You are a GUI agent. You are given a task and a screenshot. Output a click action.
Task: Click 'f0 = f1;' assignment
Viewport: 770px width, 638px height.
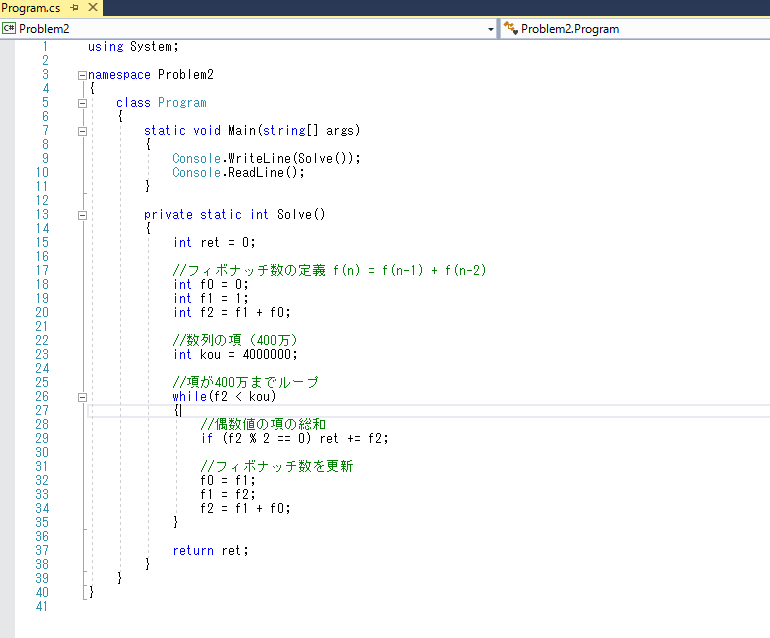pyautogui.click(x=228, y=480)
